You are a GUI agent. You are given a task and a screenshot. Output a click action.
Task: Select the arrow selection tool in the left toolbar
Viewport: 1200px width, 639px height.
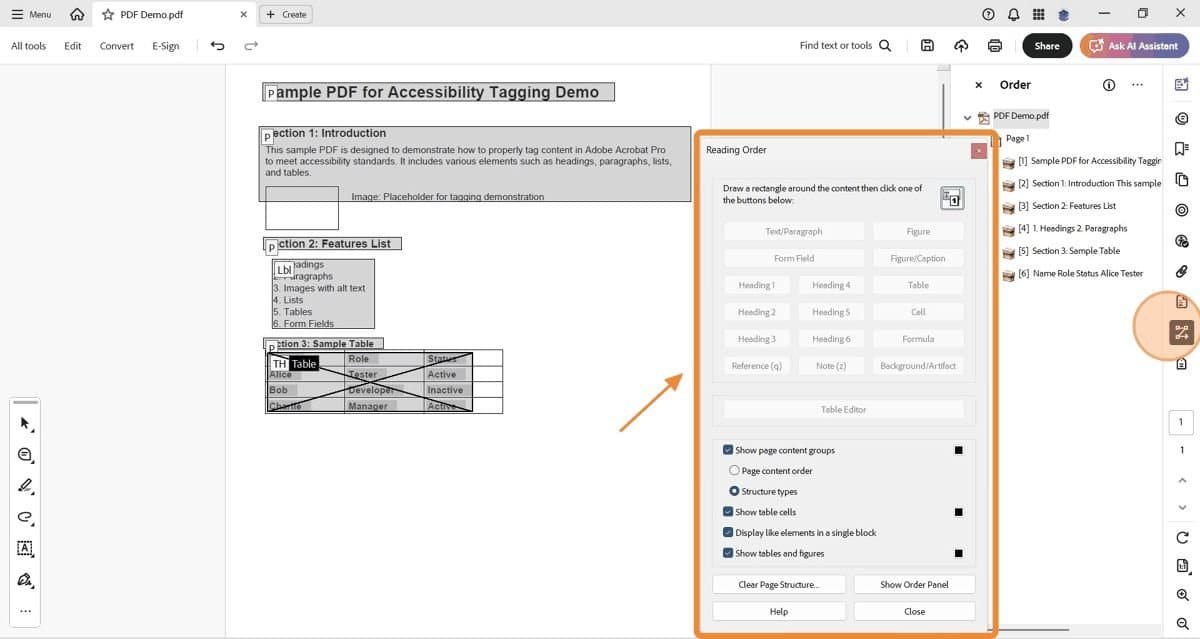coord(24,423)
